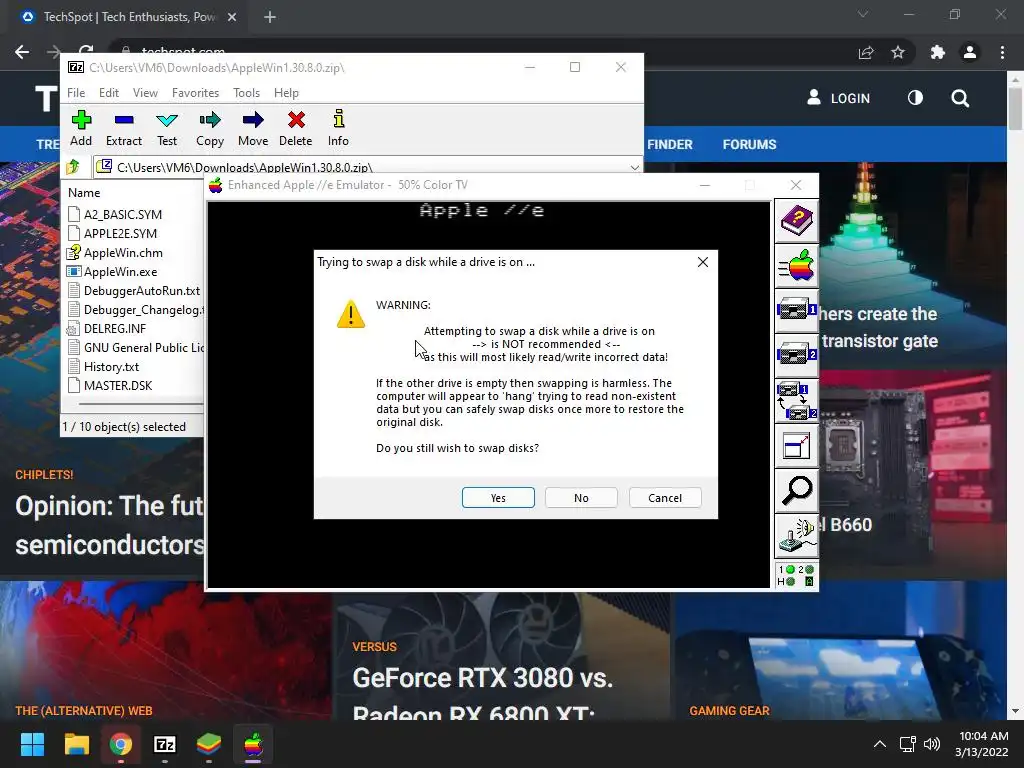1024x768 pixels.
Task: Select APPLE2E.SYM file
Action: point(120,233)
